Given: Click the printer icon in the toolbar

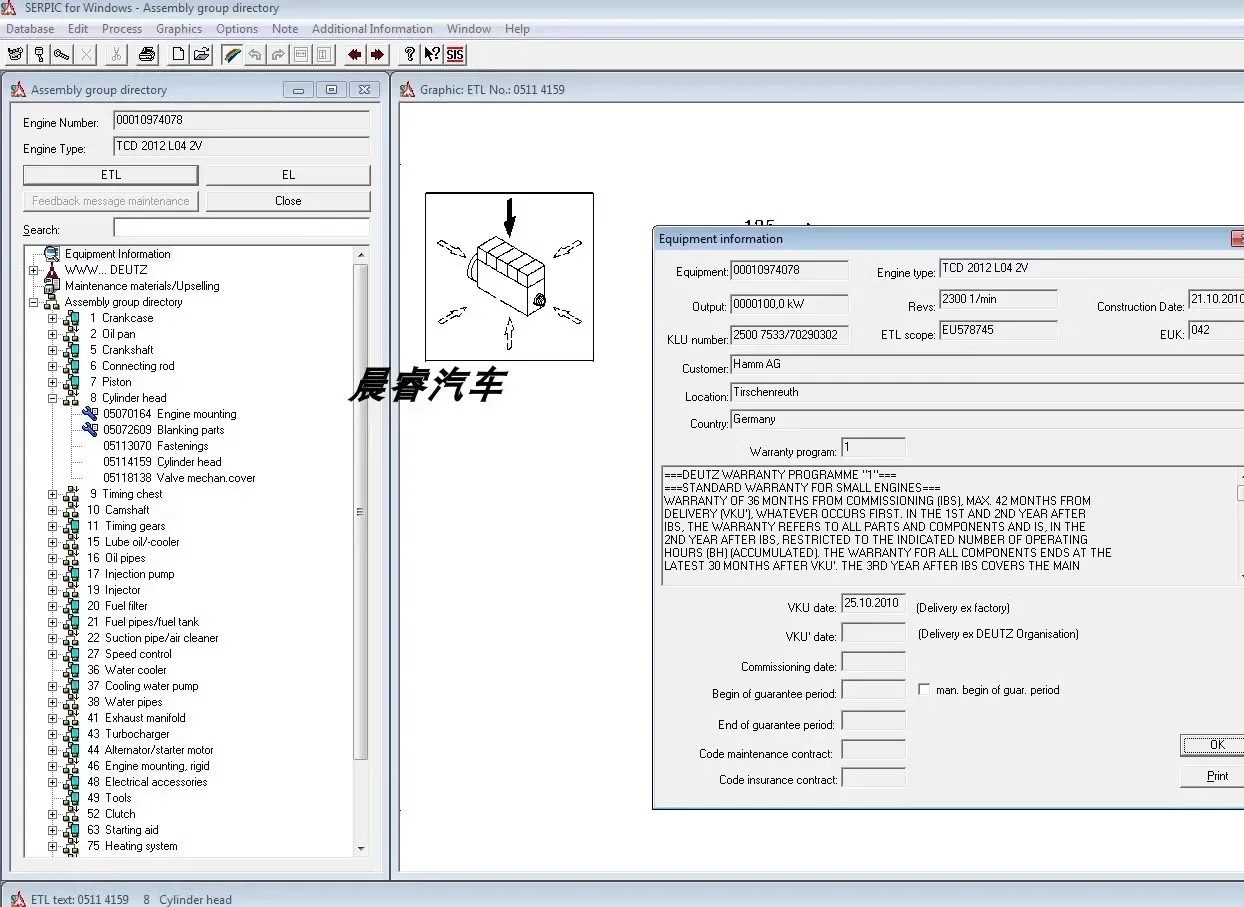Looking at the screenshot, I should click(x=147, y=54).
